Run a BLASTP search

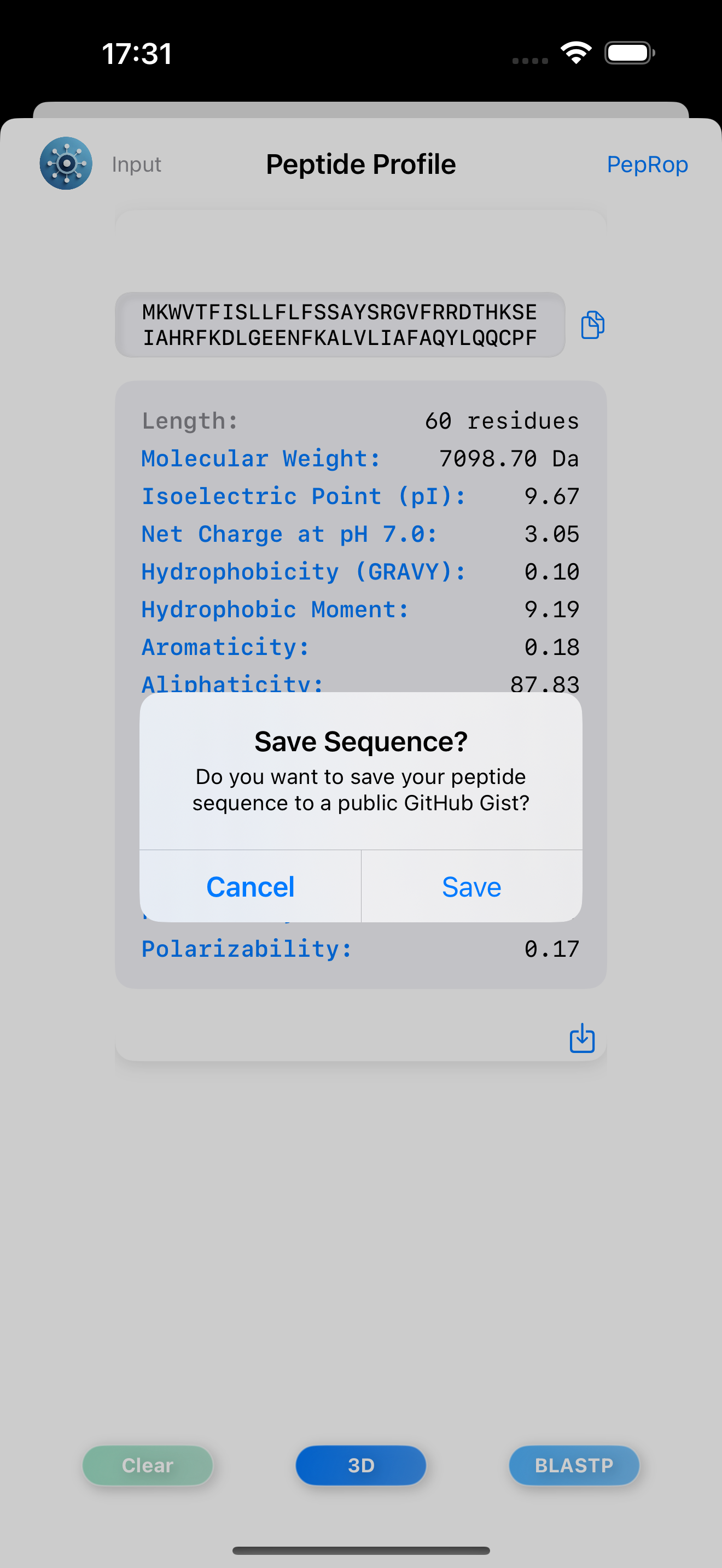click(573, 1465)
